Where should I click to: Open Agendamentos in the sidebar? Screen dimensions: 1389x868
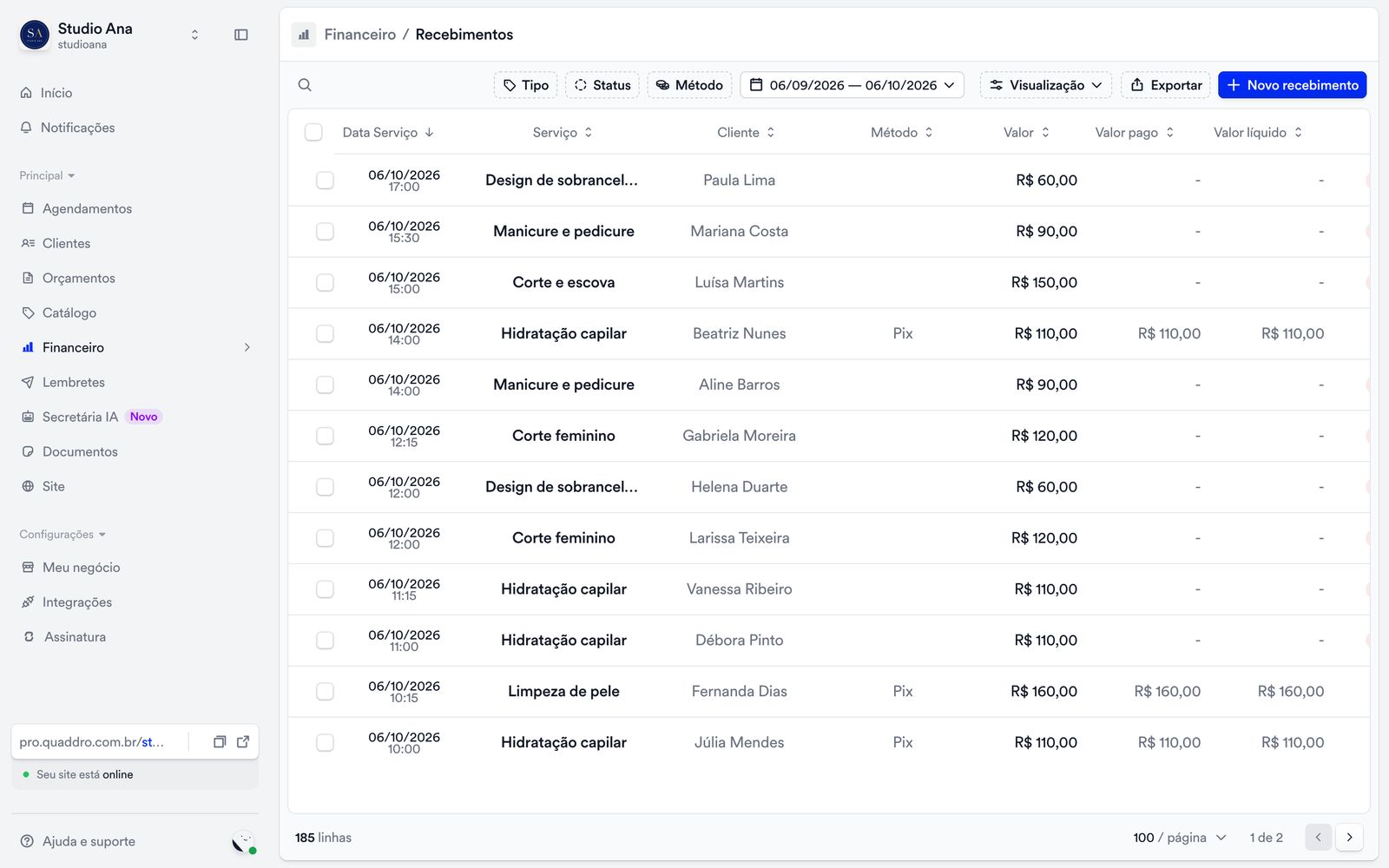coord(87,209)
